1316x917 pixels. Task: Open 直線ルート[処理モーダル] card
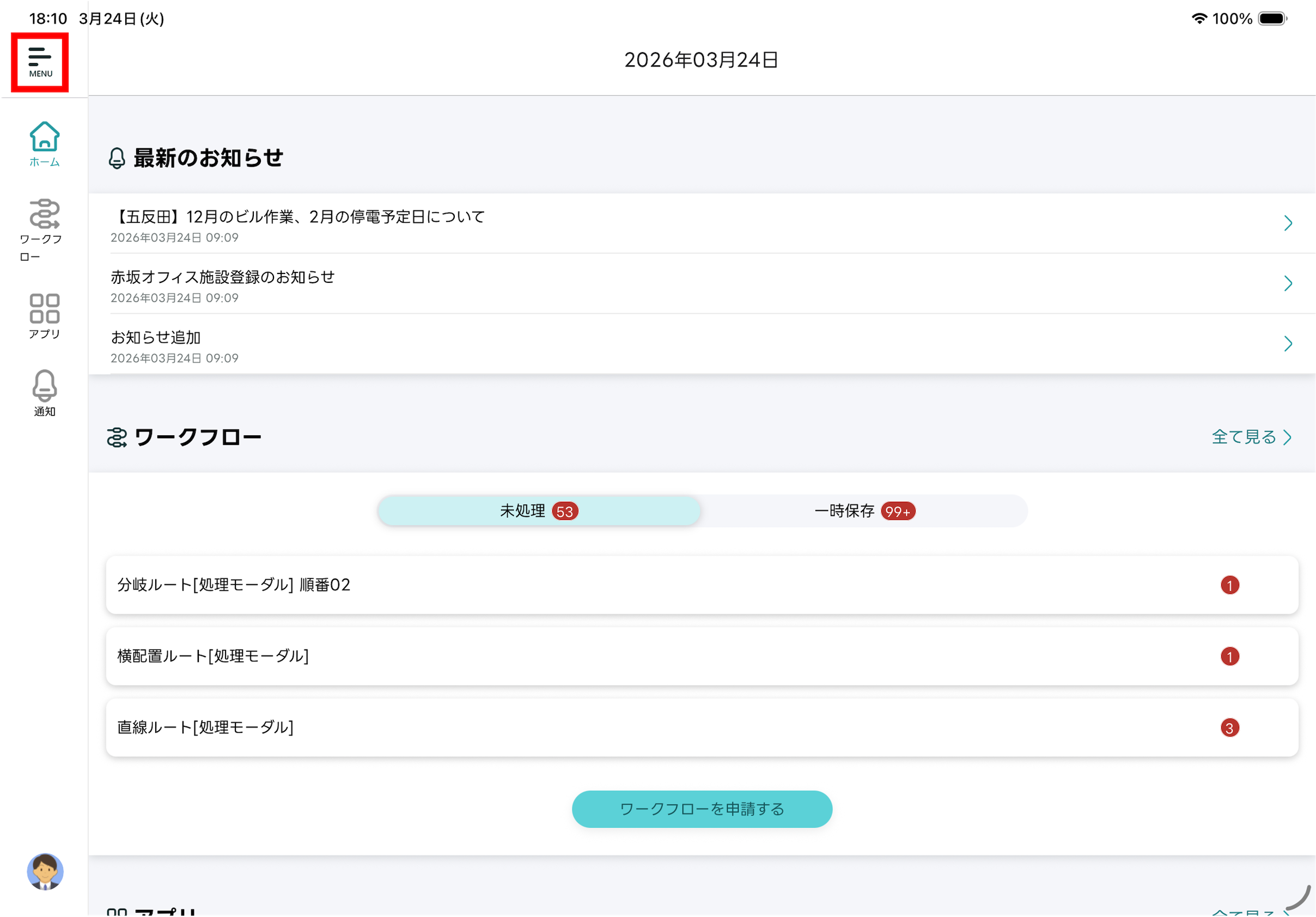[702, 728]
